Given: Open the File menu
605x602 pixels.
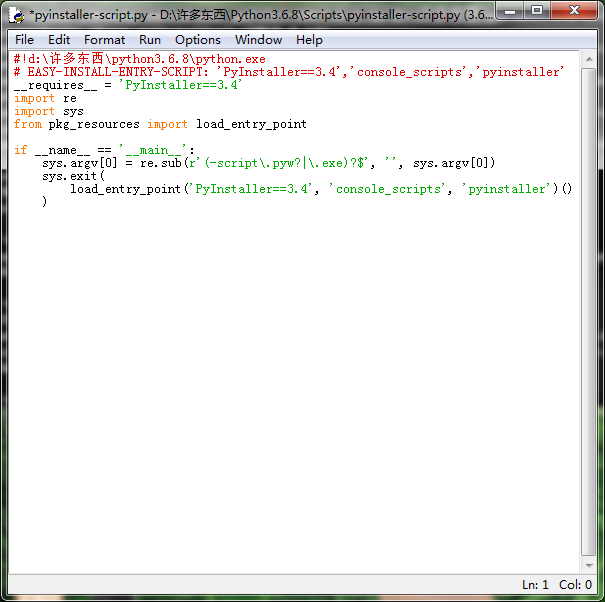Looking at the screenshot, I should (25, 40).
